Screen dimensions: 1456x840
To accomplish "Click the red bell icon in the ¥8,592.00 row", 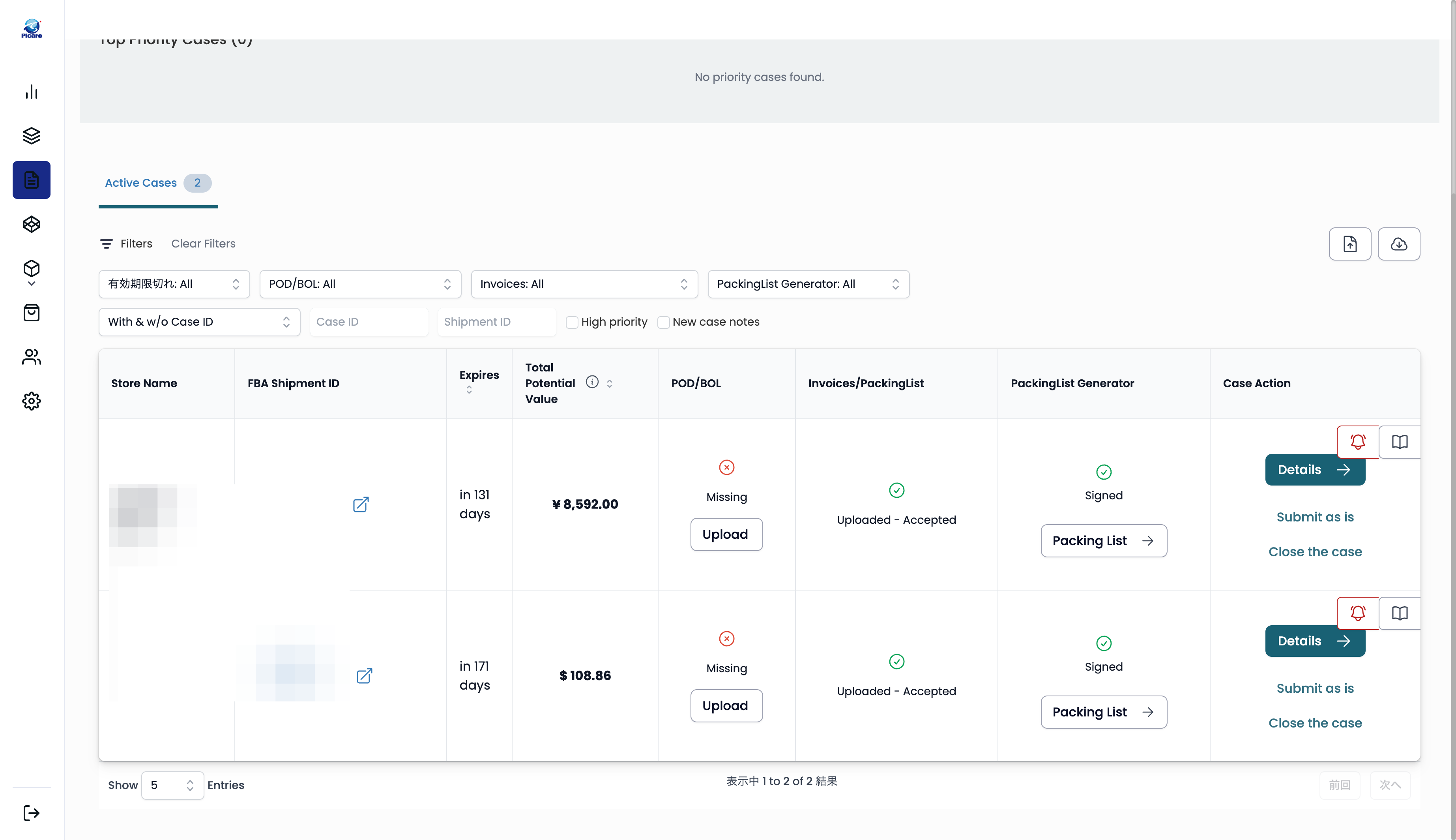I will [x=1358, y=442].
